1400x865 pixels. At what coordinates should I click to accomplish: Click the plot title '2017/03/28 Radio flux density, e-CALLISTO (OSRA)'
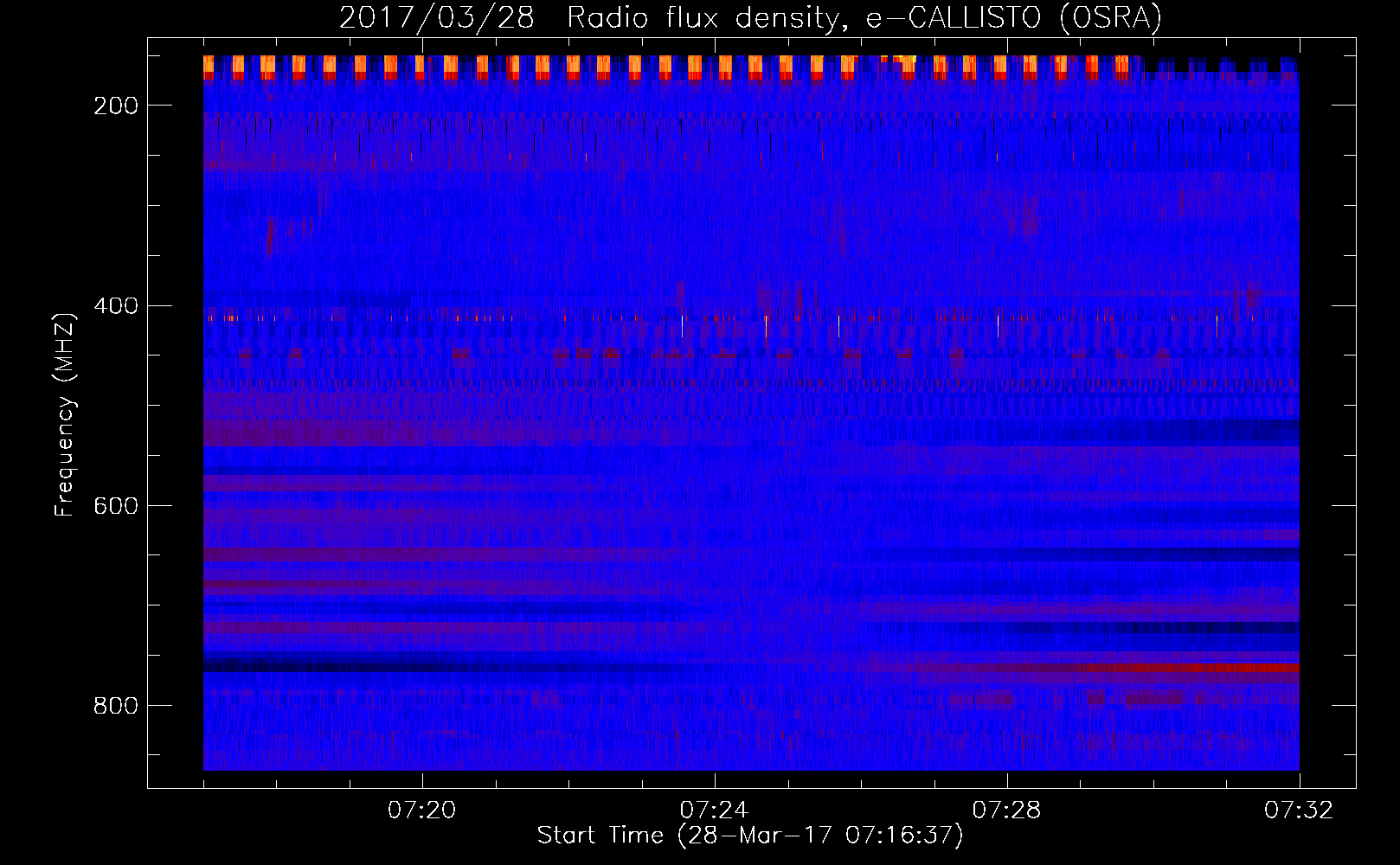(x=750, y=17)
